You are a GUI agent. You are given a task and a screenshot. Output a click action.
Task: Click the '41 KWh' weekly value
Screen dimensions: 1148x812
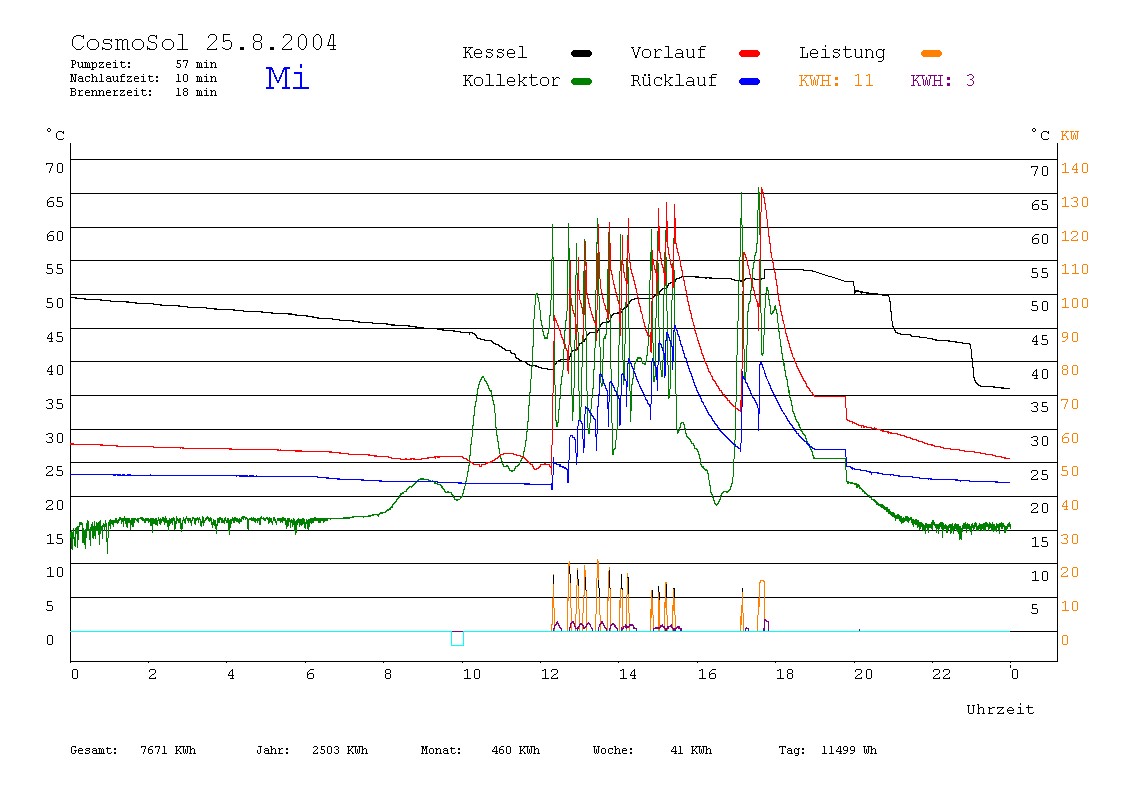click(691, 750)
